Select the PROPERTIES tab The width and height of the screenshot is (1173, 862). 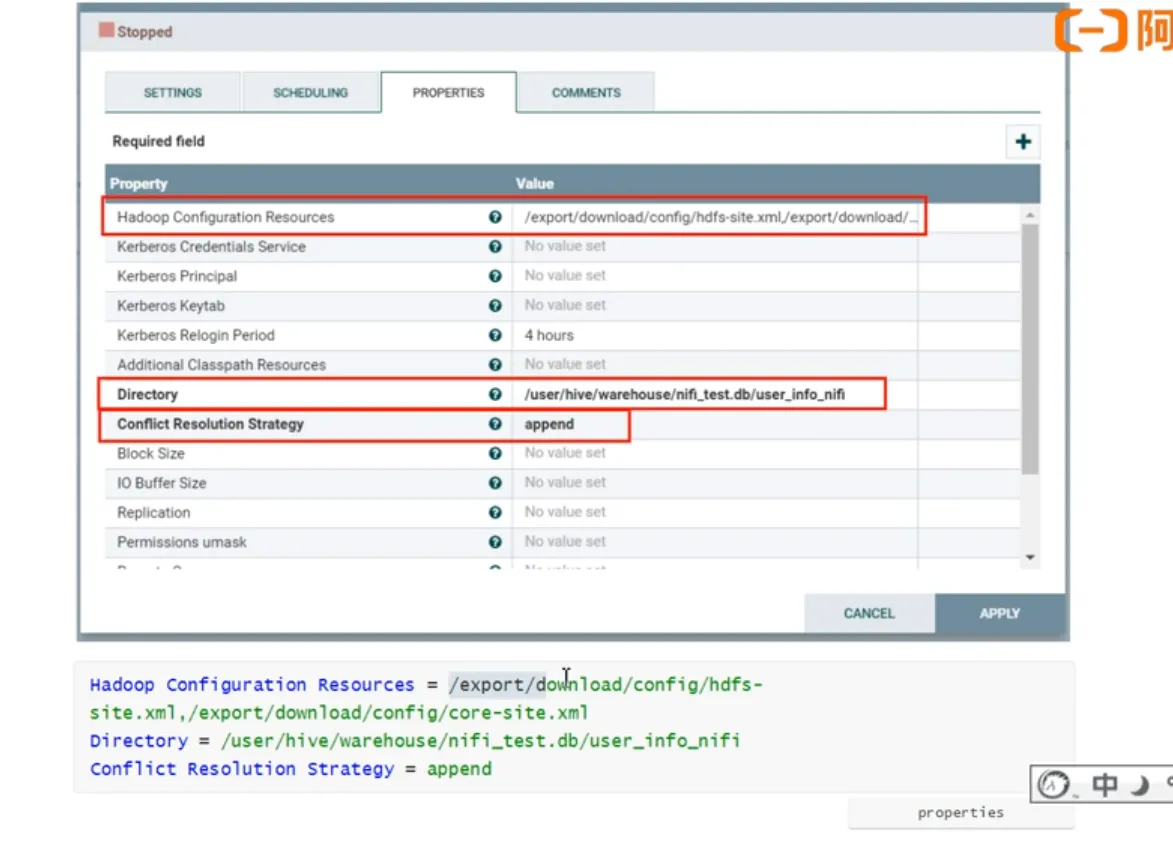click(x=448, y=93)
